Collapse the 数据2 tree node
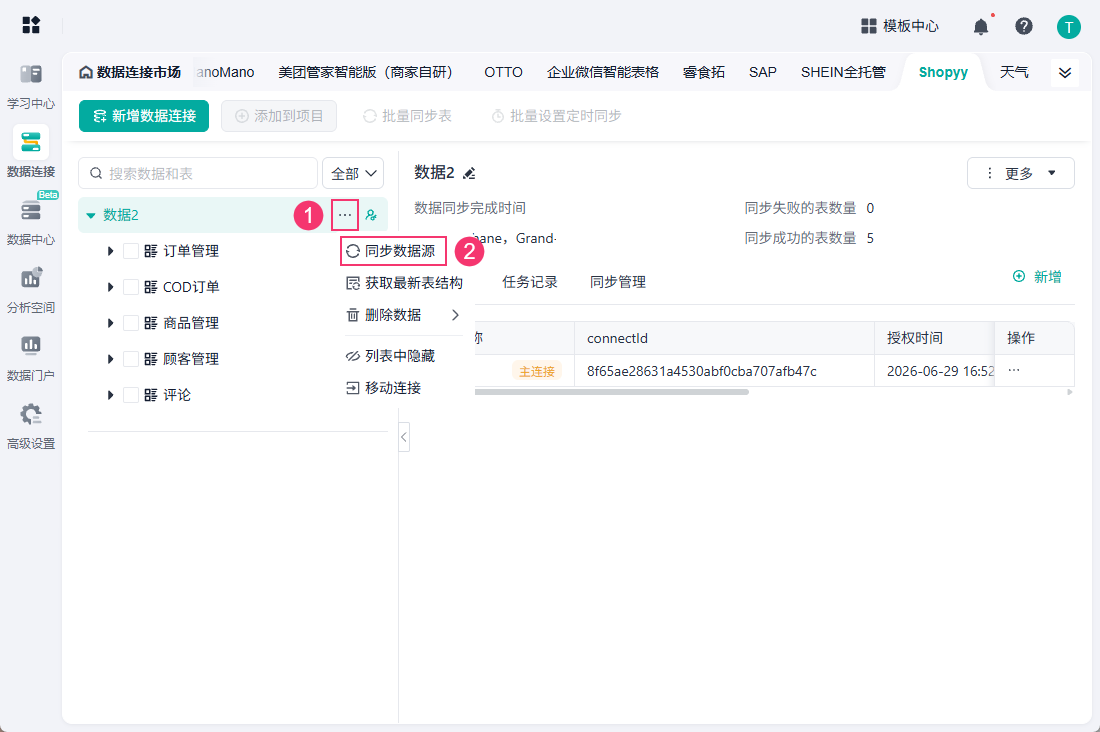The image size is (1100, 732). 90,215
